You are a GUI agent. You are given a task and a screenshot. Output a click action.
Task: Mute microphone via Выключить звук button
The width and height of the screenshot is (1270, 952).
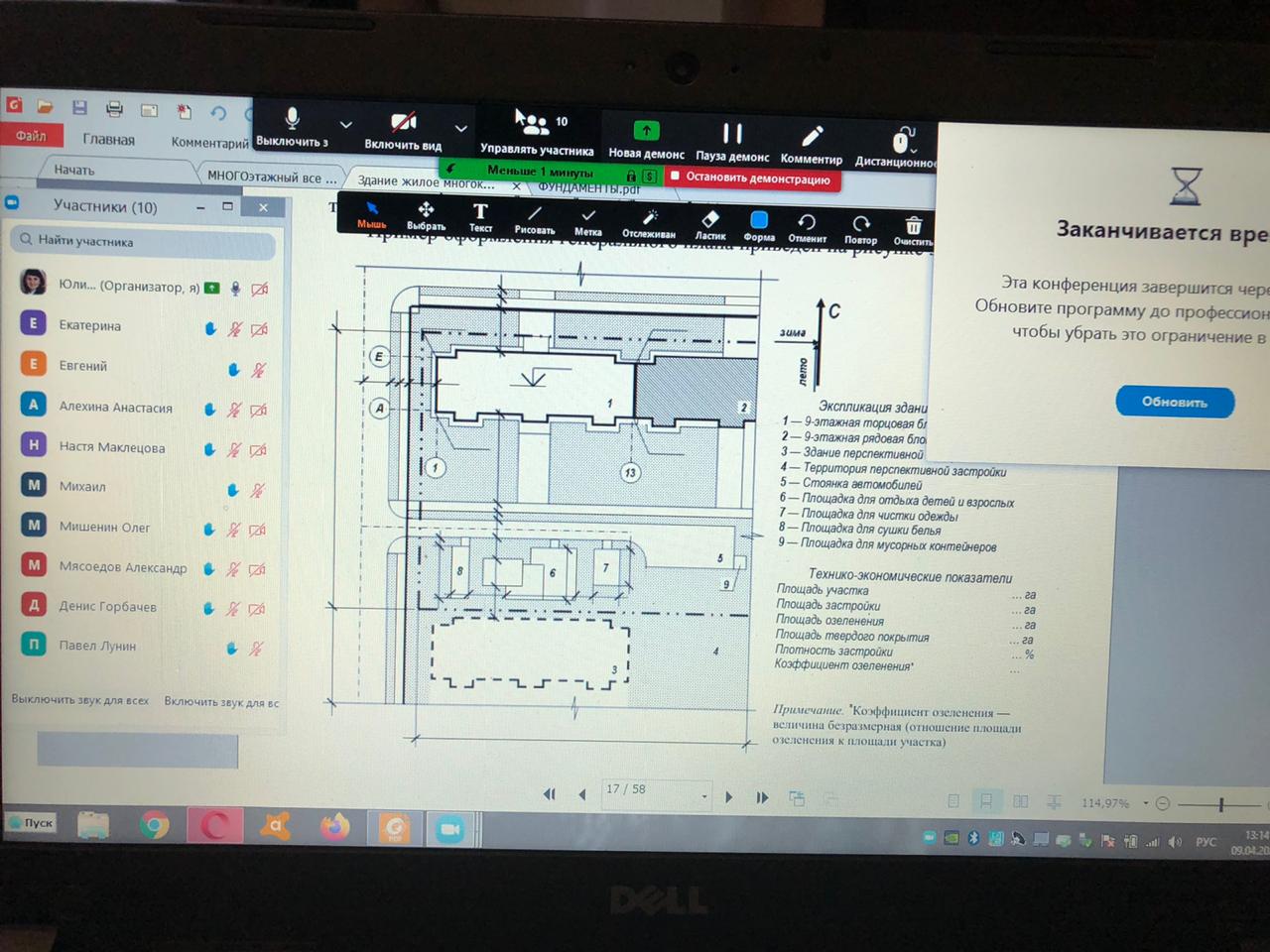pos(292,127)
